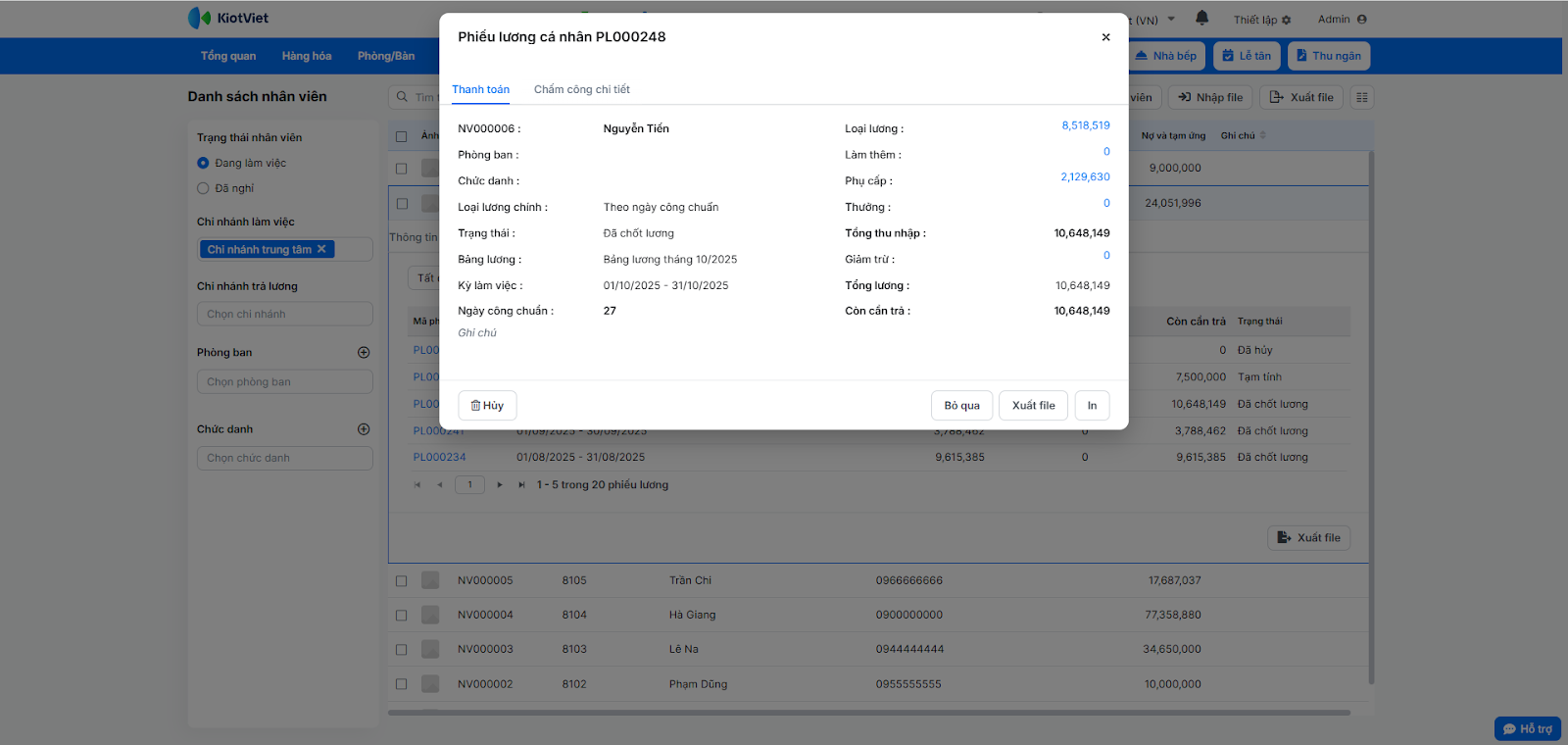Click employee name Trần Chi
Viewport: 1568px width, 745px height.
coord(690,581)
